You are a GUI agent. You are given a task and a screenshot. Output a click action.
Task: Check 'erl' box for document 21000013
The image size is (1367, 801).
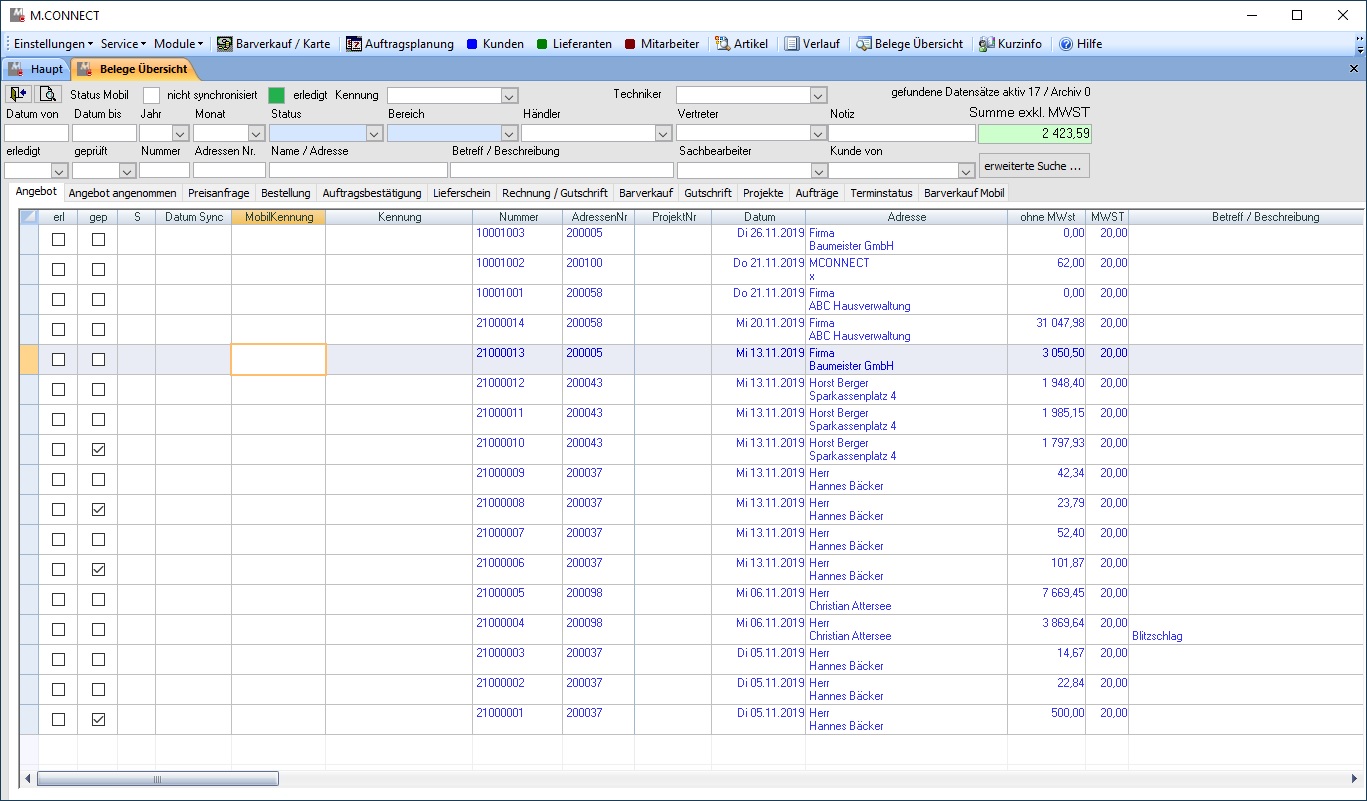click(x=59, y=359)
